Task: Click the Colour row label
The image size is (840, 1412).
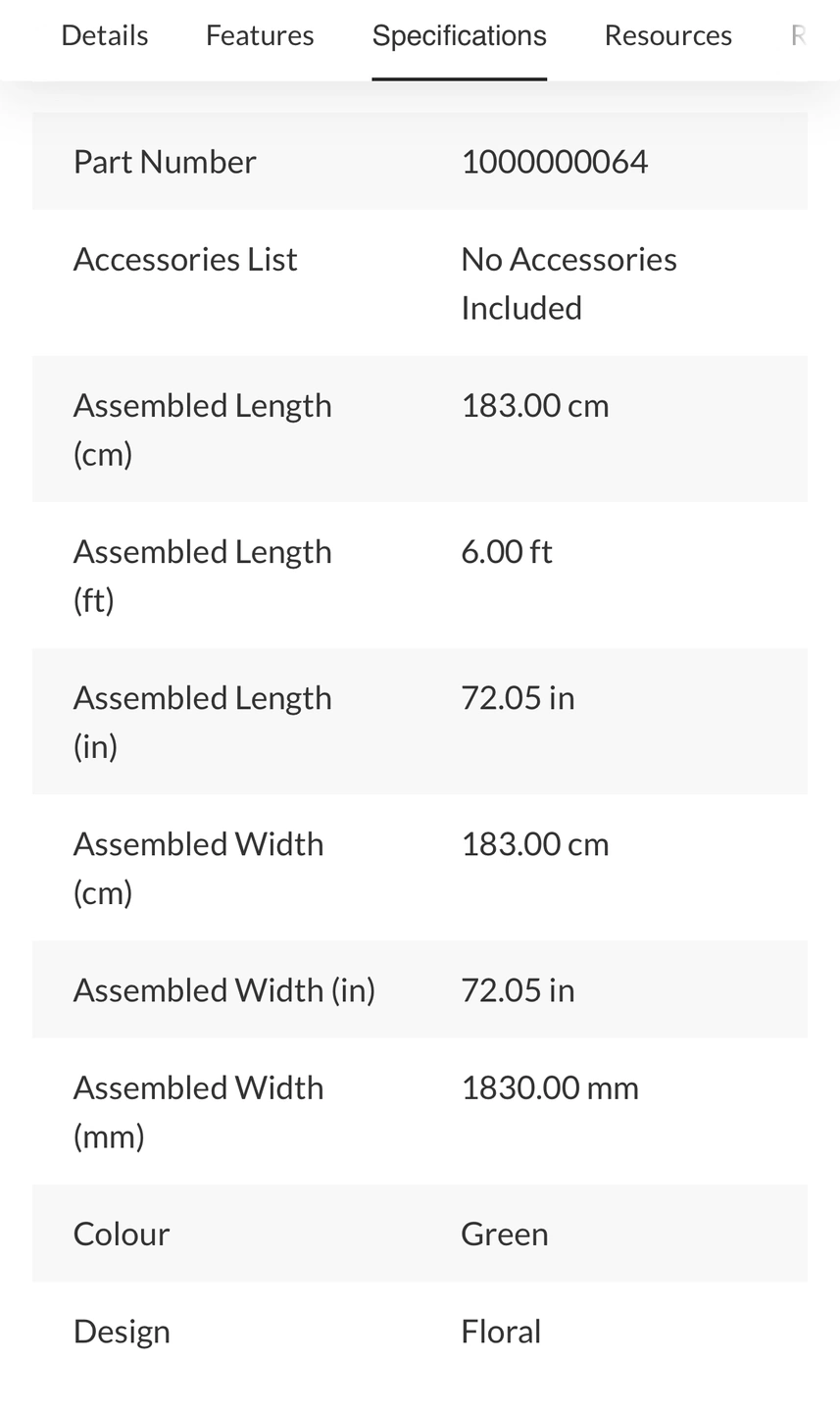Action: (122, 1234)
